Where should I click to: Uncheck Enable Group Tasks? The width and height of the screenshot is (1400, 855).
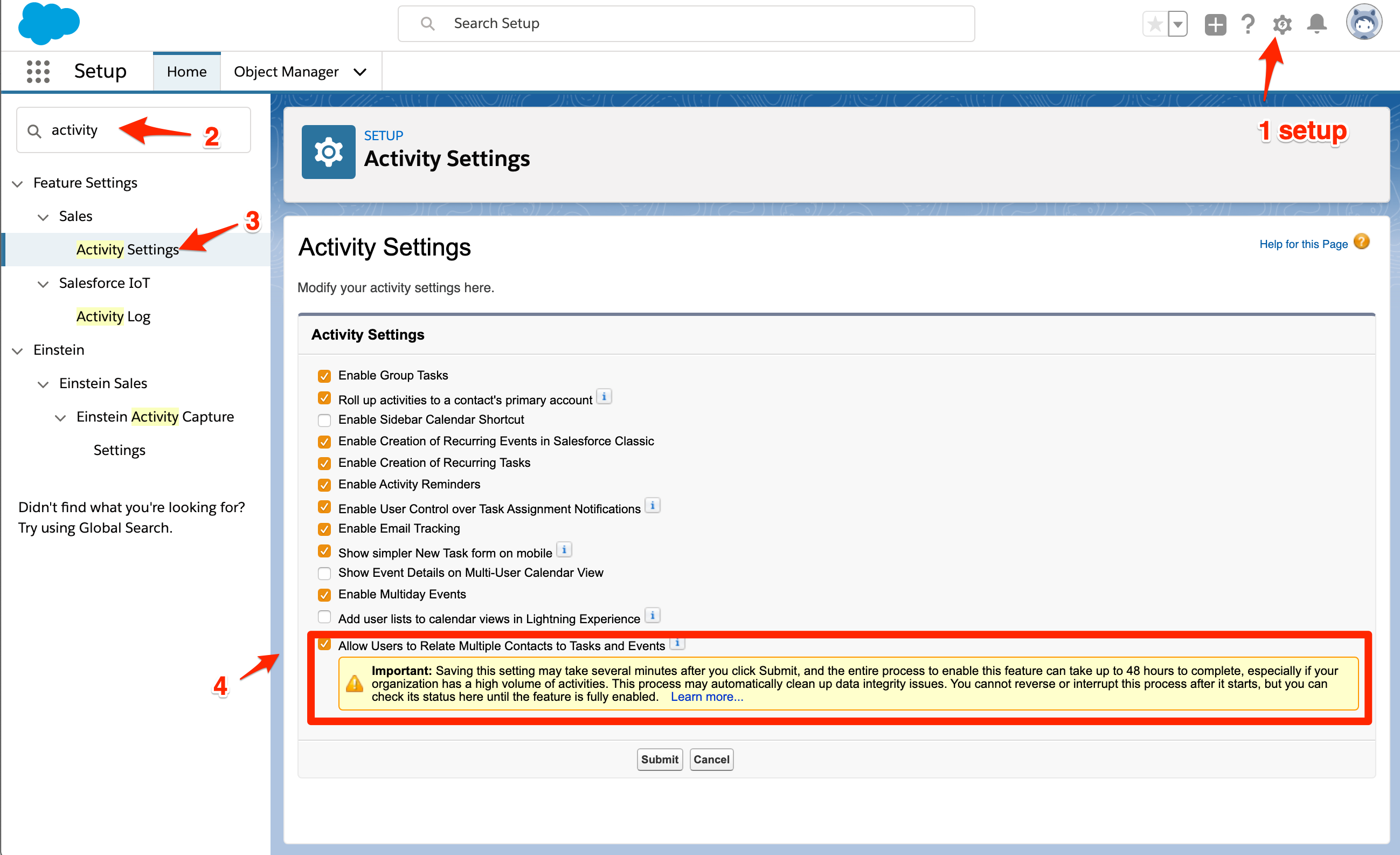tap(324, 376)
